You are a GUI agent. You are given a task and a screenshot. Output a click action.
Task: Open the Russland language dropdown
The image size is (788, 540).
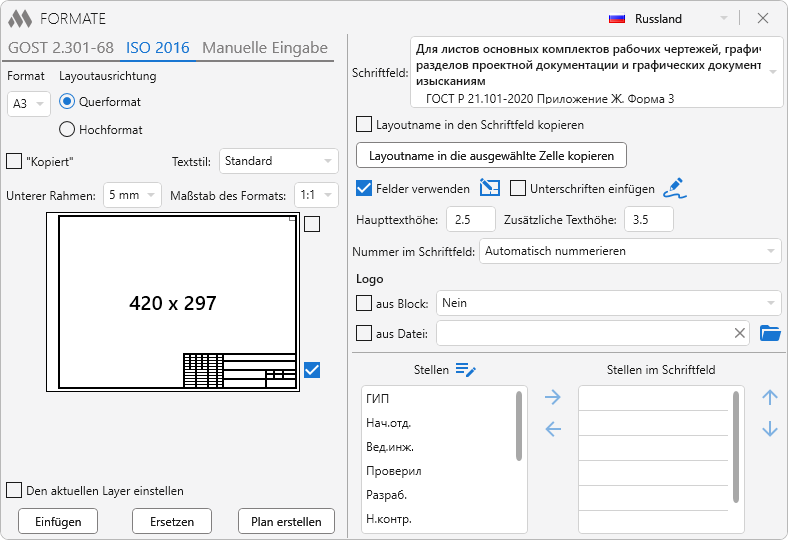[x=669, y=18]
